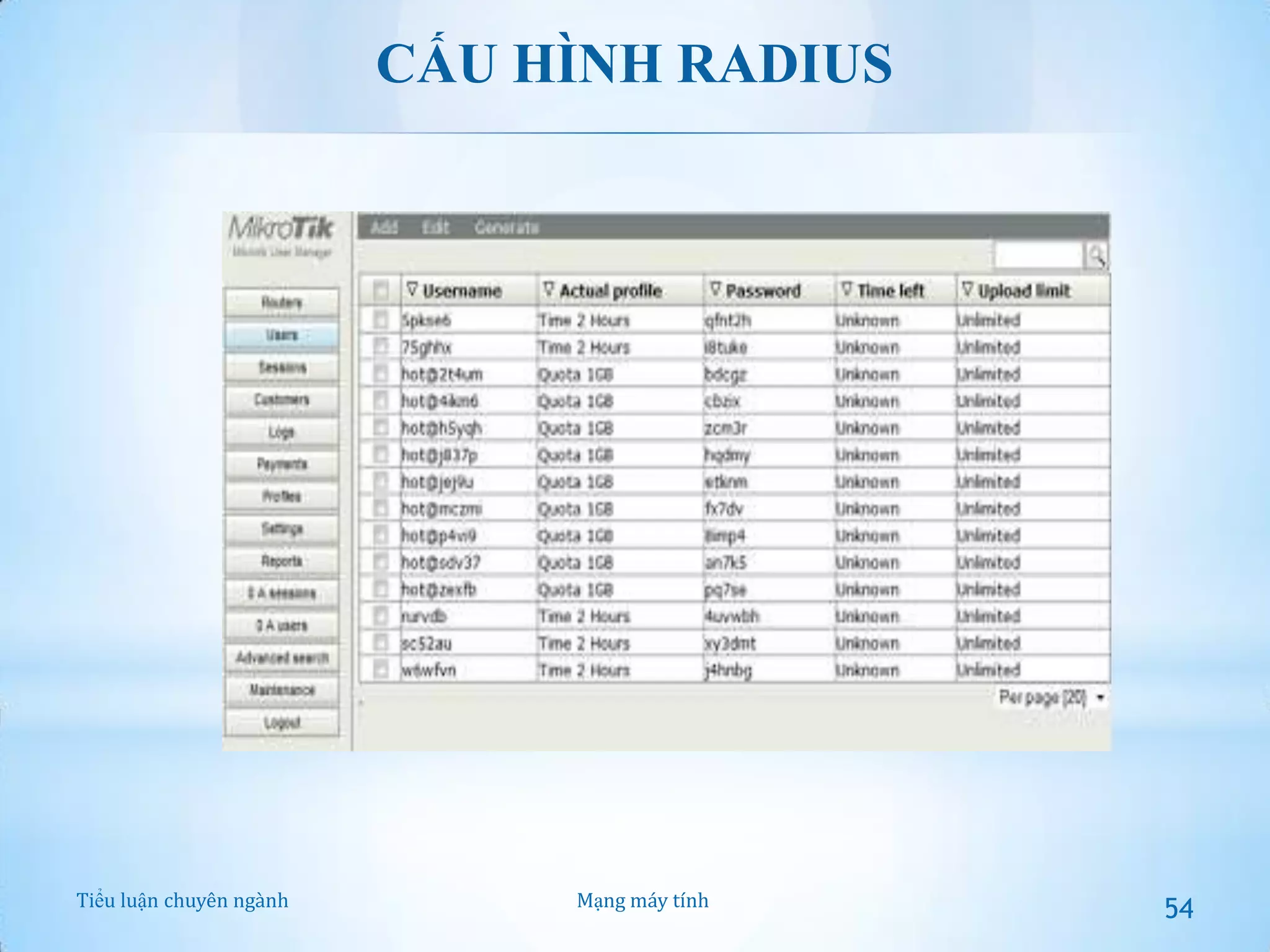Click password cell fx7dv
This screenshot has width=1270, height=952.
pyautogui.click(x=724, y=509)
